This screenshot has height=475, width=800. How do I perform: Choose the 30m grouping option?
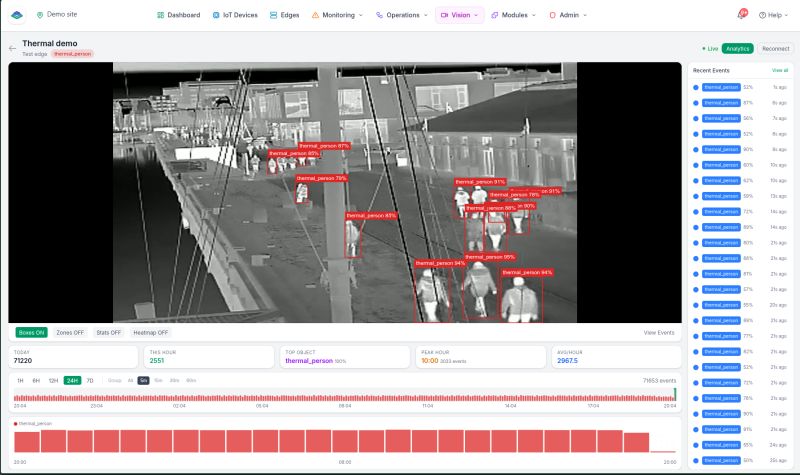tap(174, 381)
